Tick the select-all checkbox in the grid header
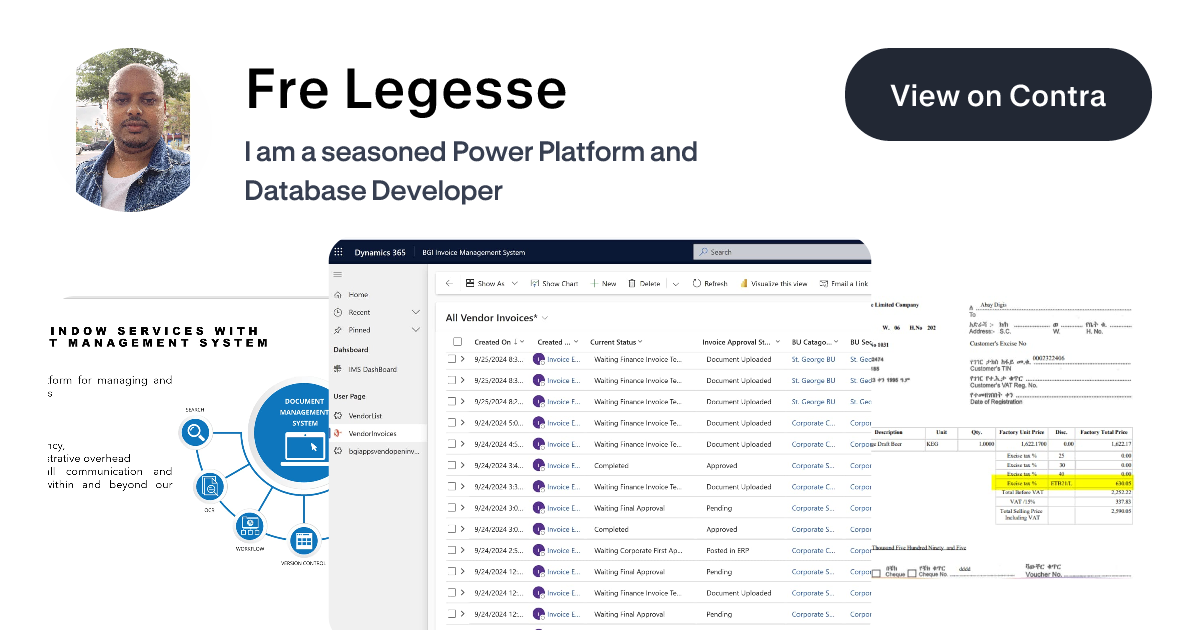 (457, 342)
